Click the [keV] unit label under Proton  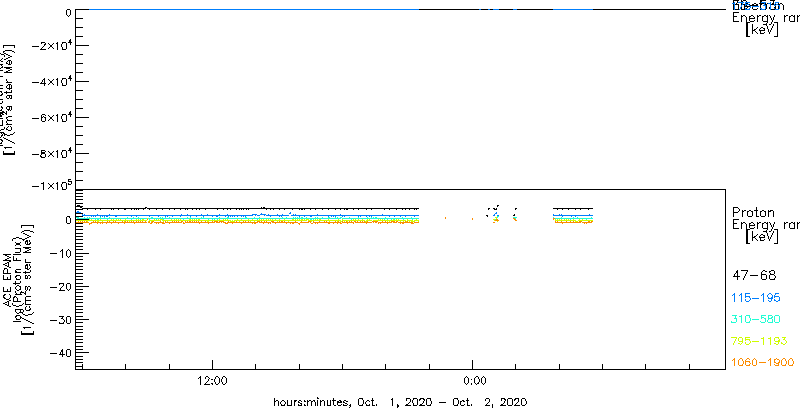click(x=762, y=237)
